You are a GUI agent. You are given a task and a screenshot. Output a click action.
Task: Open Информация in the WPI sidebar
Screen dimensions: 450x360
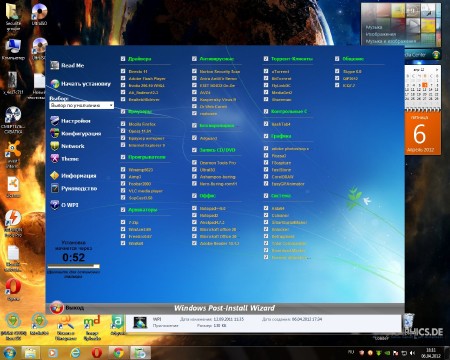click(73, 176)
